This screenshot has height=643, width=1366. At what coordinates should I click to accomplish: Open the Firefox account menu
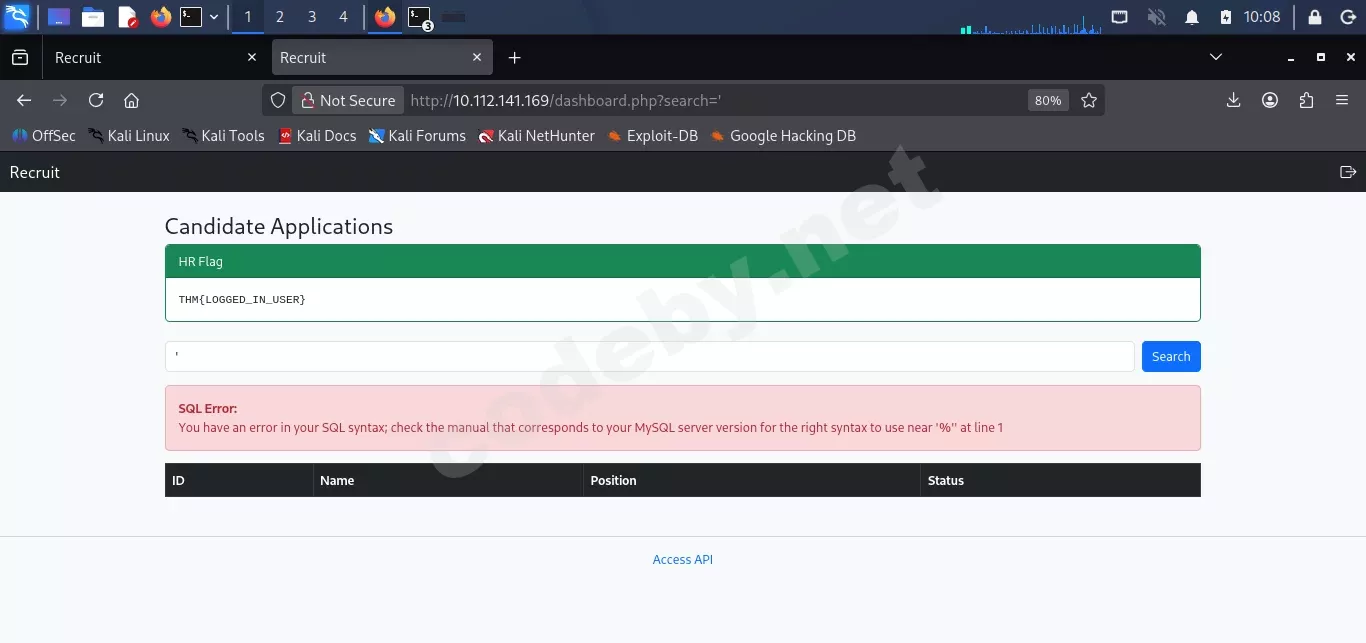[1270, 100]
